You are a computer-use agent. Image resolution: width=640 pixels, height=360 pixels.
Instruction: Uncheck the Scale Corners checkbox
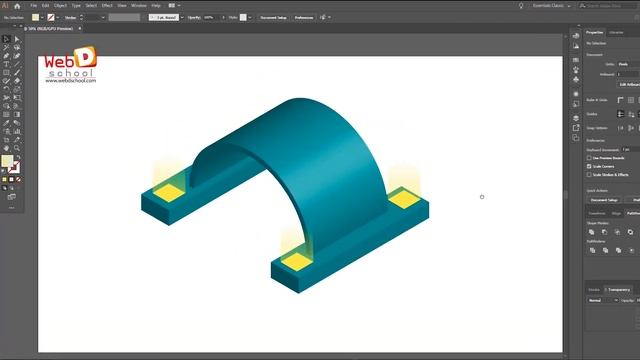(x=589, y=166)
